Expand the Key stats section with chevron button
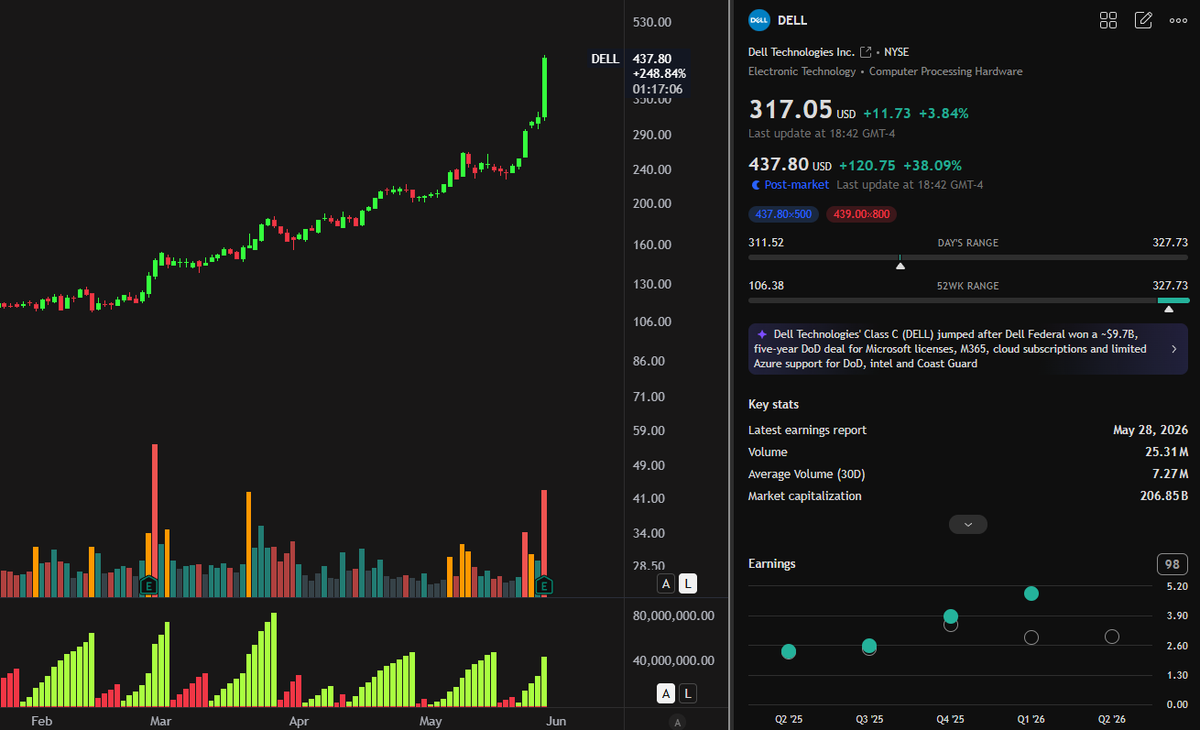This screenshot has width=1200, height=730. (x=968, y=524)
